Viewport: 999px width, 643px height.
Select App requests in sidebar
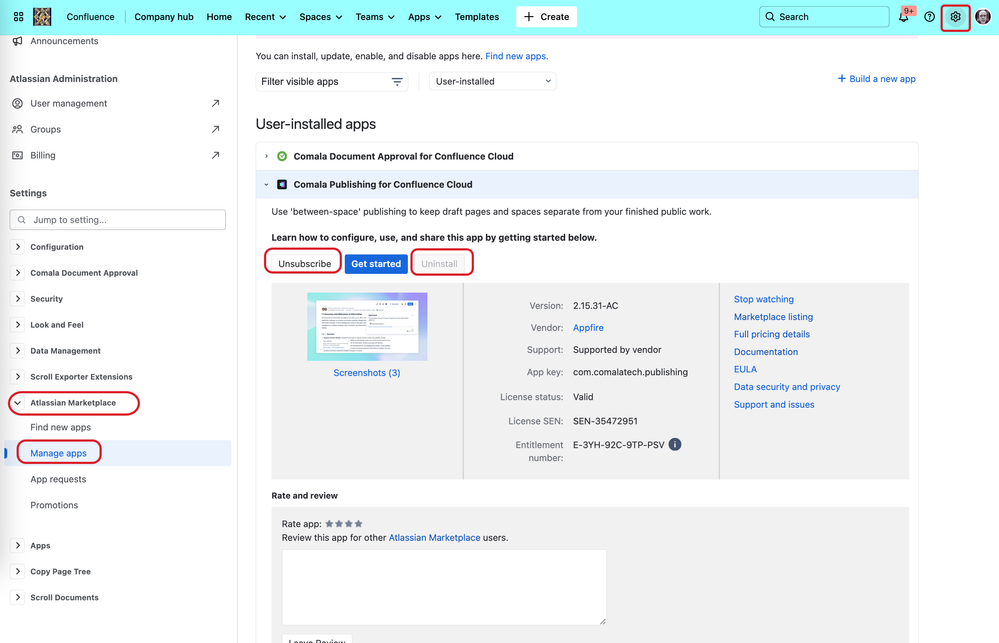(58, 479)
